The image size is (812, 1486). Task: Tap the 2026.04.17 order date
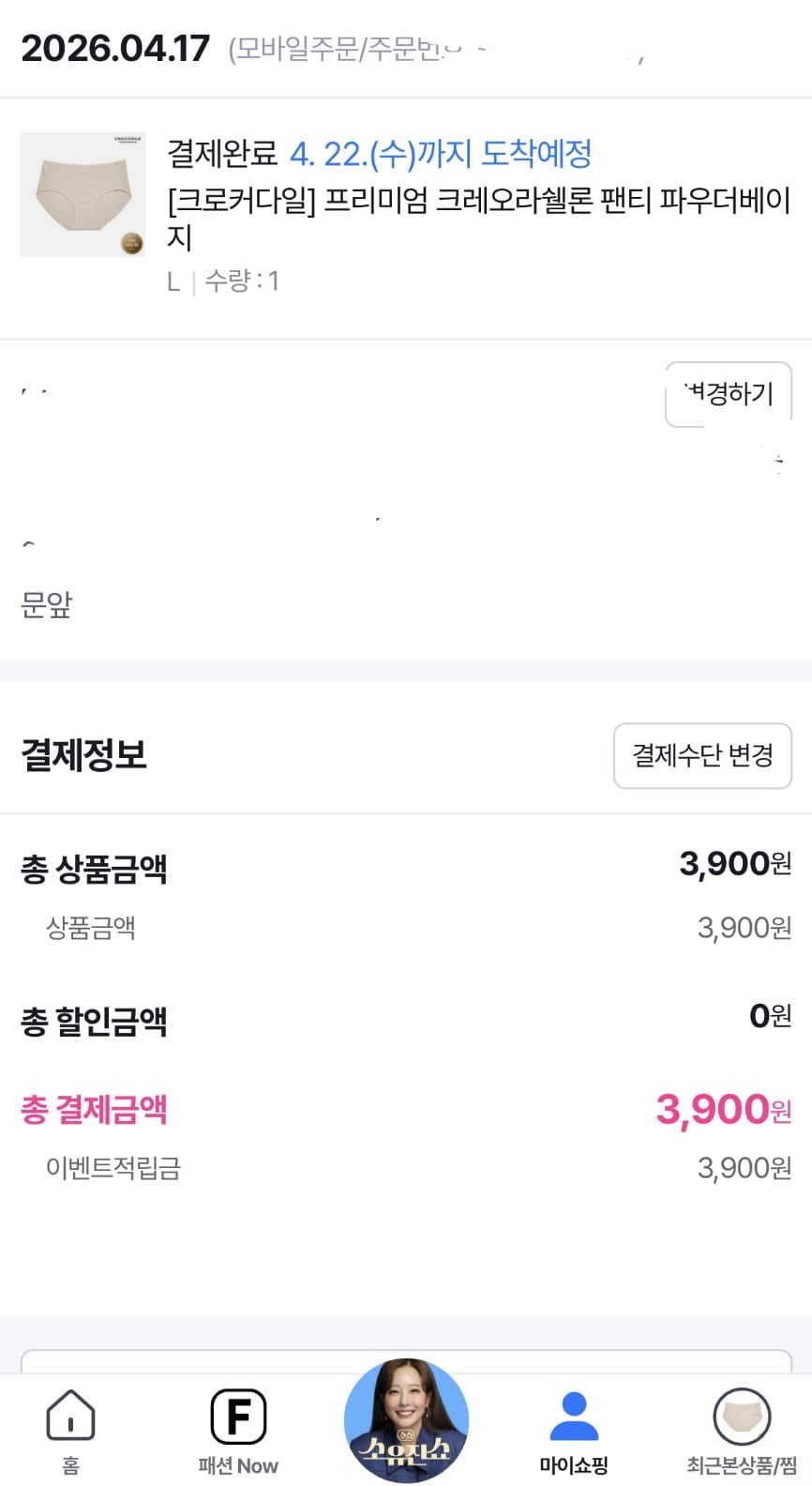pos(115,49)
